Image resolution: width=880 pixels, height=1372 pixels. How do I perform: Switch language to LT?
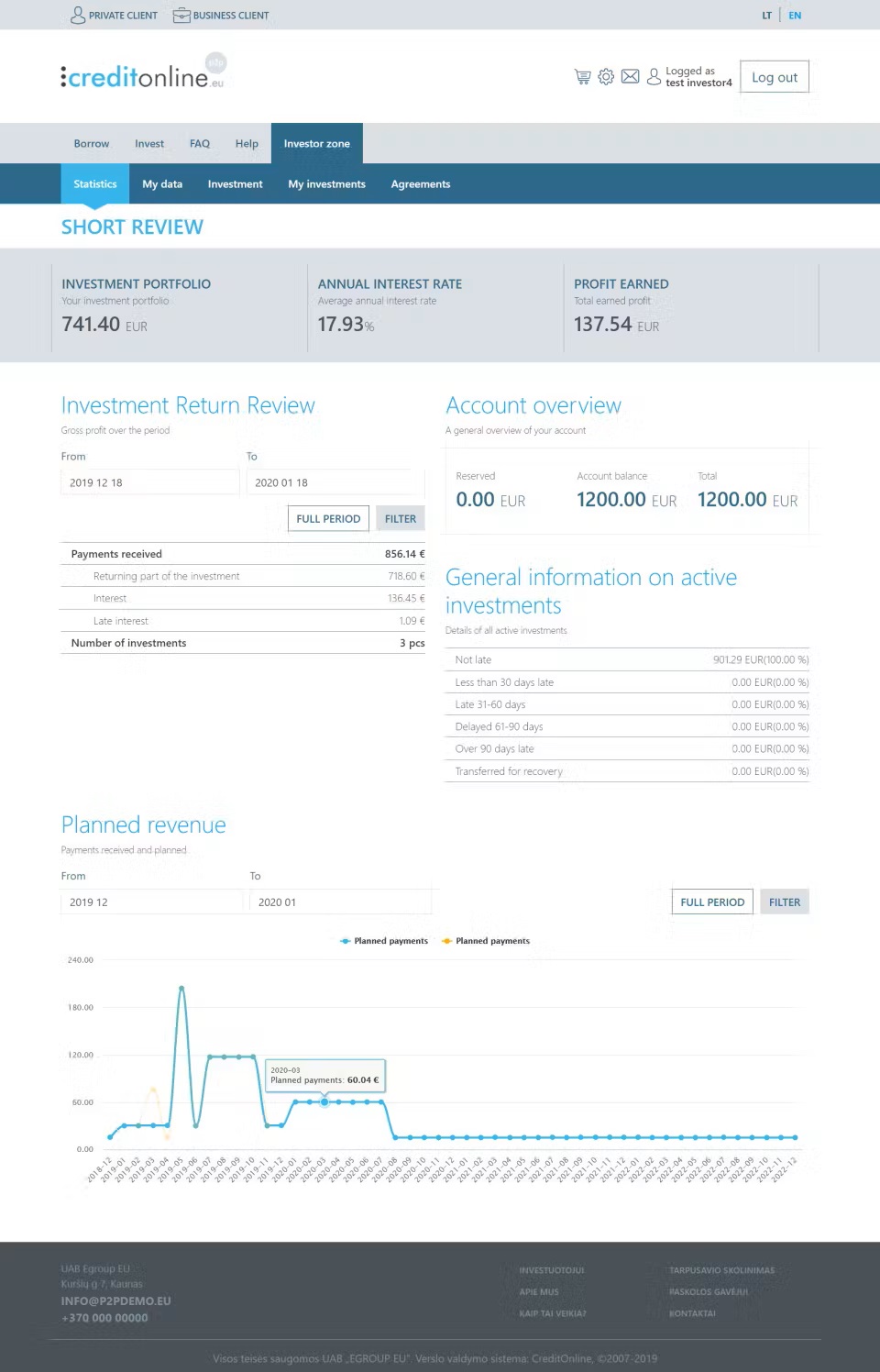(768, 15)
